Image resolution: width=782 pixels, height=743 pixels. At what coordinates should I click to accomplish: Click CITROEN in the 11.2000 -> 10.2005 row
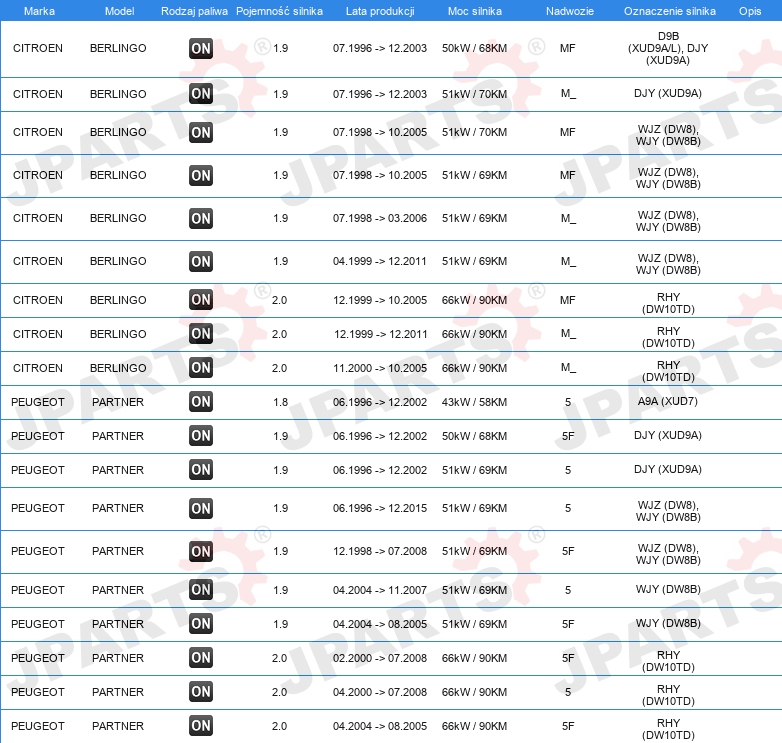[38, 368]
